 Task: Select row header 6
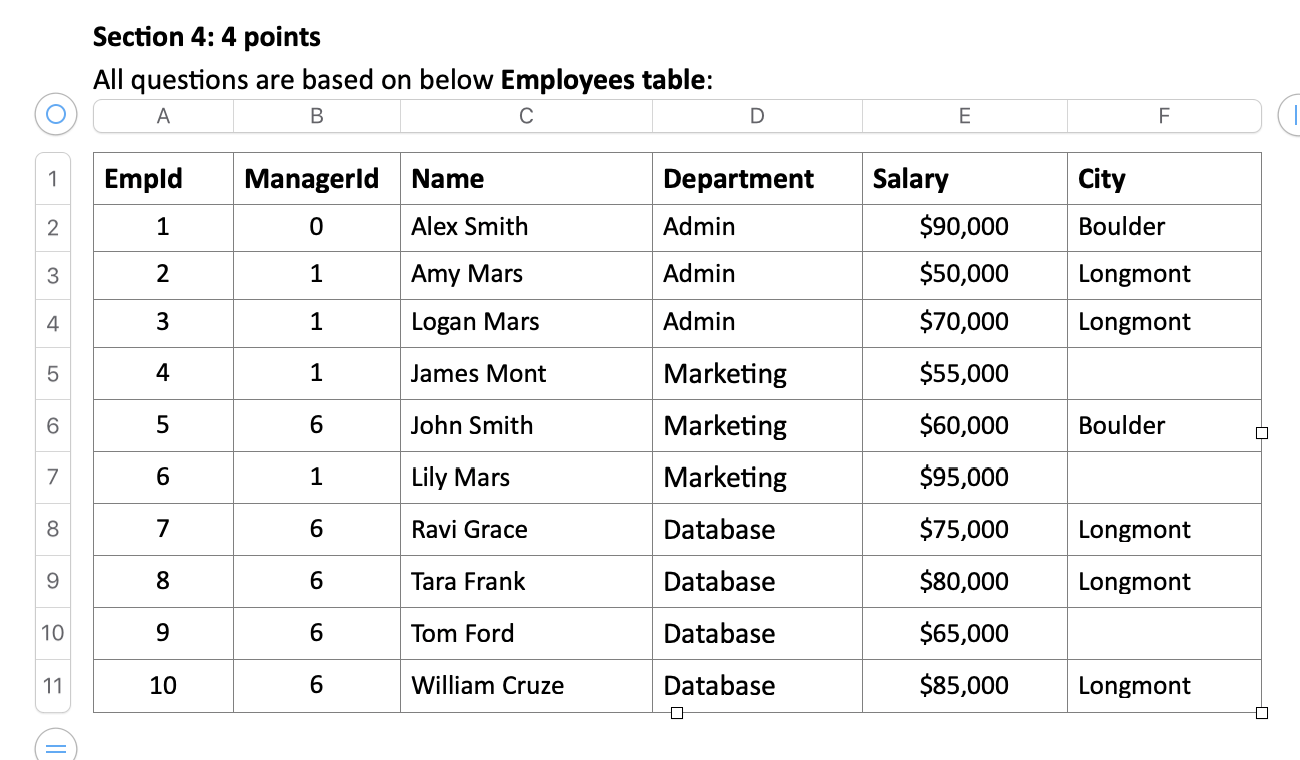point(52,425)
